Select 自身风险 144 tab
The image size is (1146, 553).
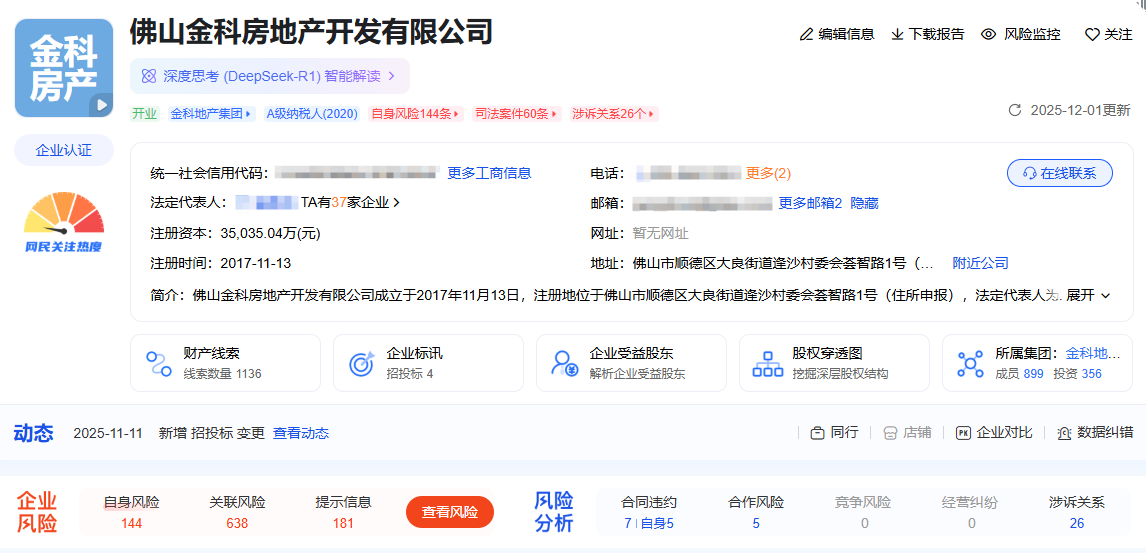(132, 513)
